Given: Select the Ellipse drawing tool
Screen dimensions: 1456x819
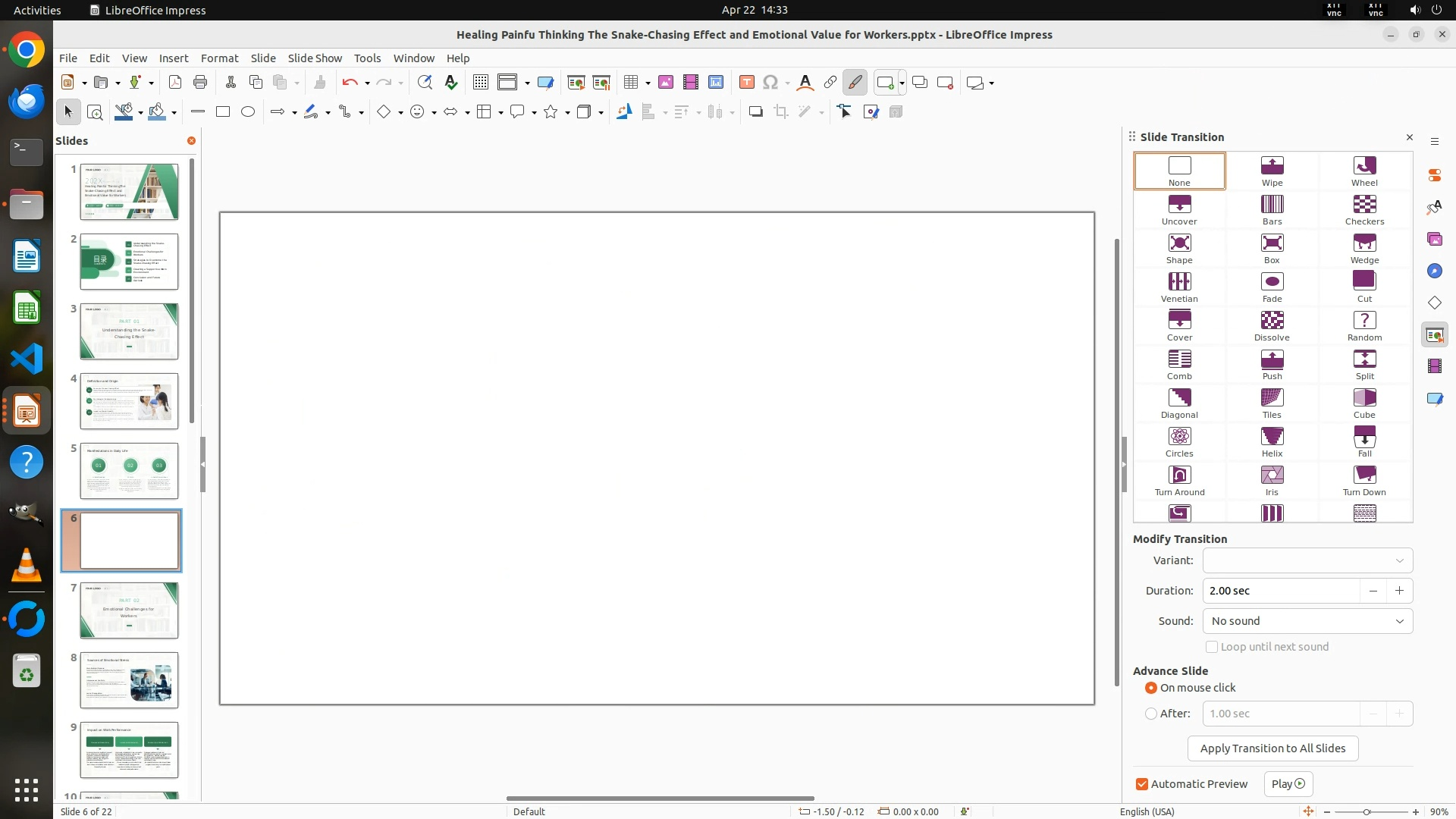Looking at the screenshot, I should [x=248, y=112].
